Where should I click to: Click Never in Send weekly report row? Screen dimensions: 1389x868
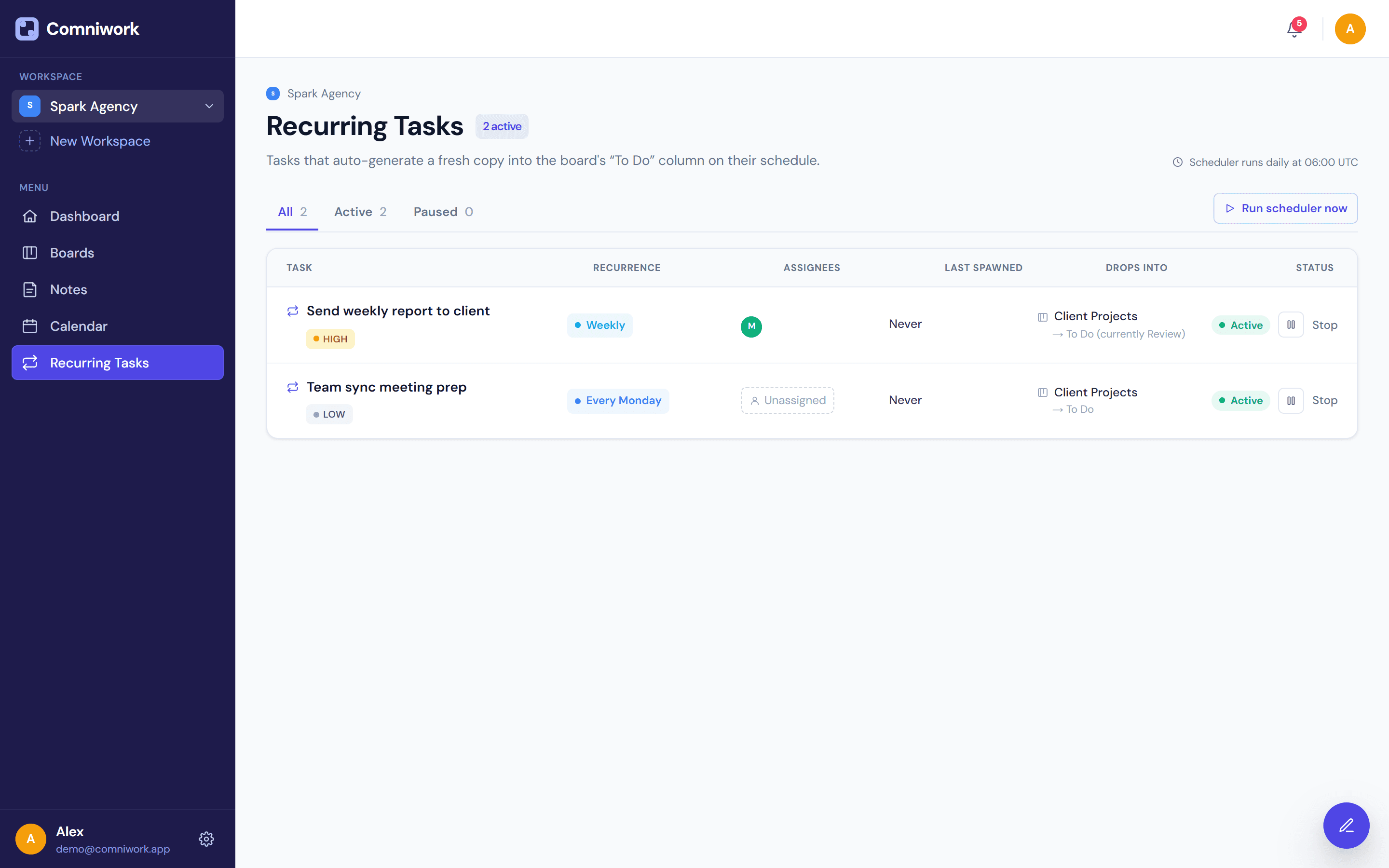click(905, 324)
